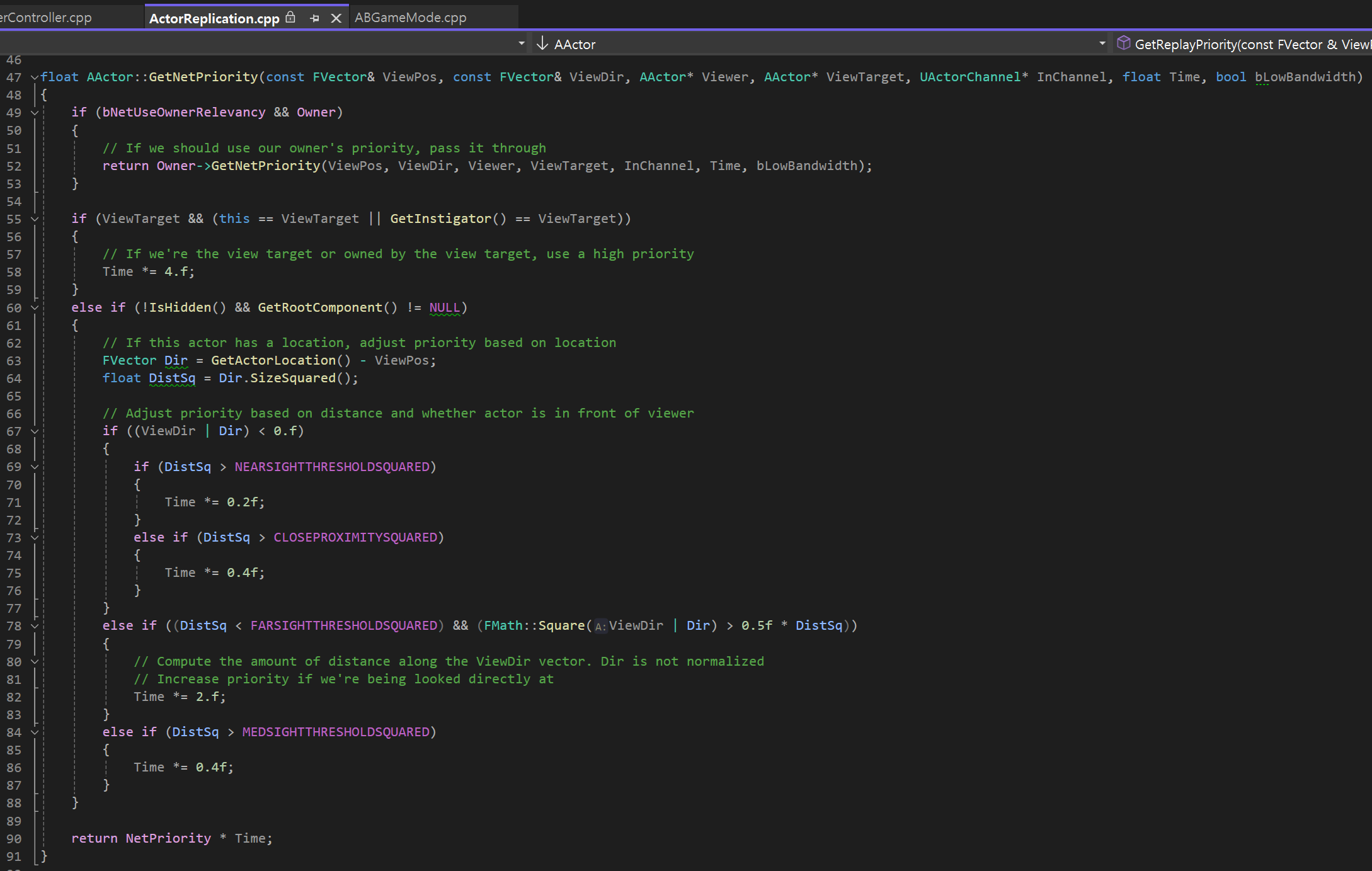Collapse the GetNetPriority function at line 47

(x=35, y=77)
